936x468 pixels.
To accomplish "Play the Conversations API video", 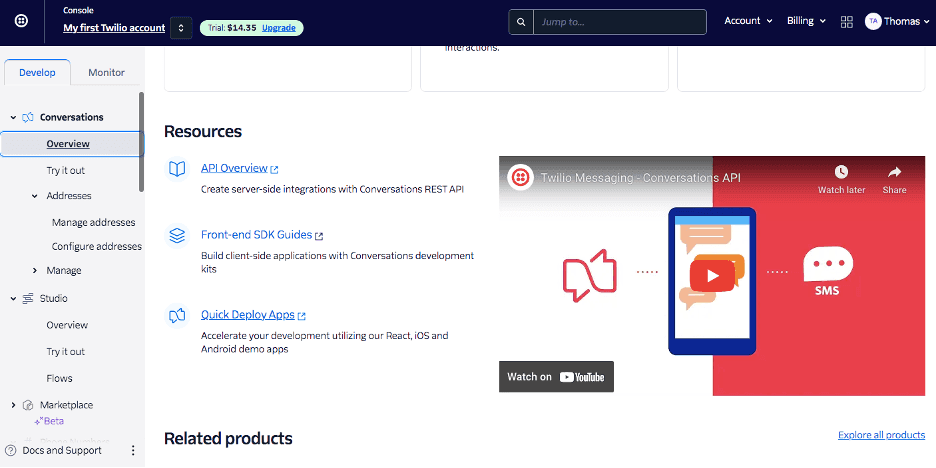I will 712,276.
